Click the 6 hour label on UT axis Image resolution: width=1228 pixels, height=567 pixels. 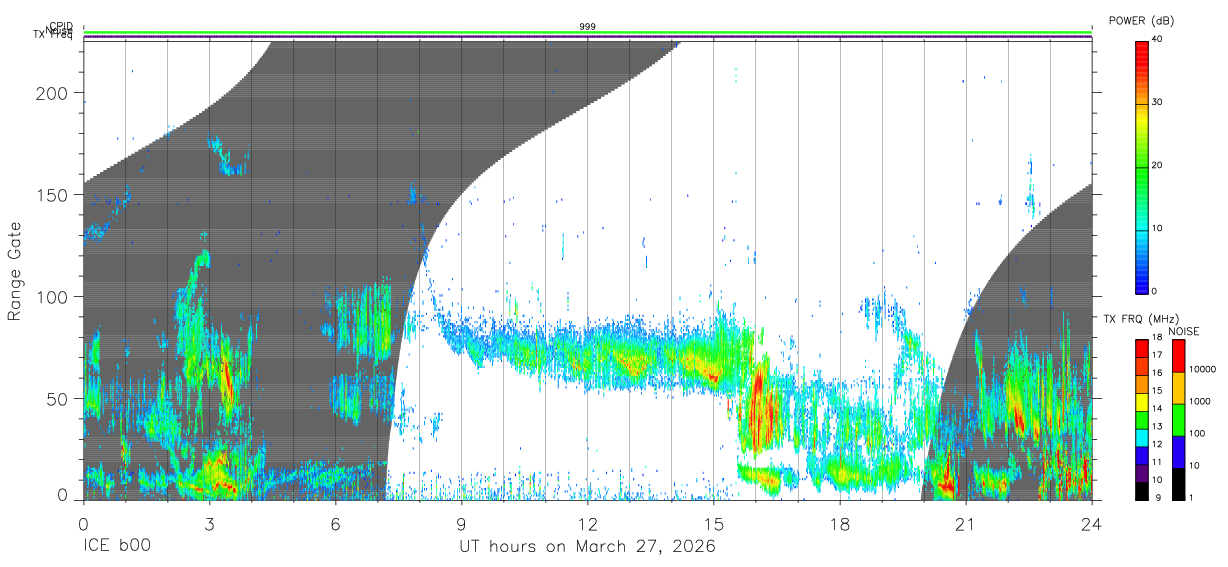[335, 524]
